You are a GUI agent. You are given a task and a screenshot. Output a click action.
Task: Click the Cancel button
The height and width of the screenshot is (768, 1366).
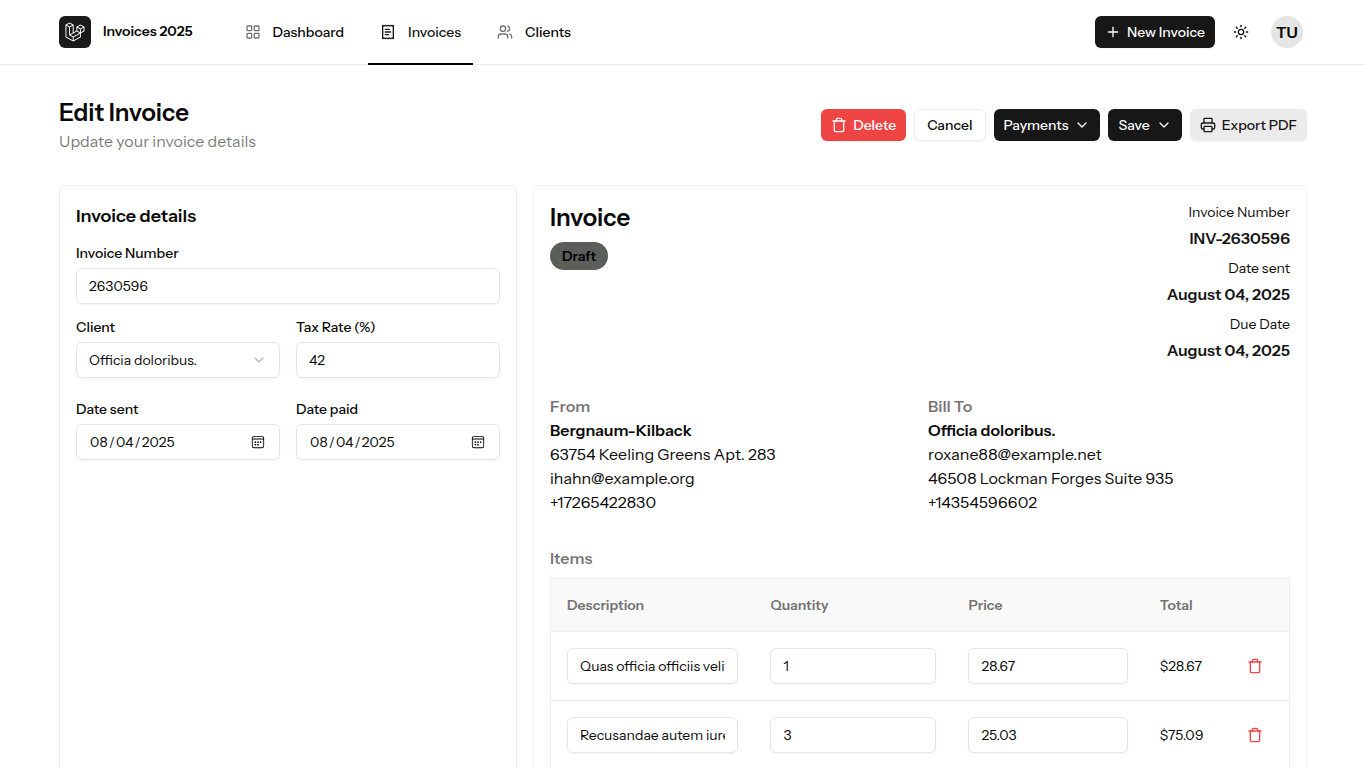tap(949, 125)
